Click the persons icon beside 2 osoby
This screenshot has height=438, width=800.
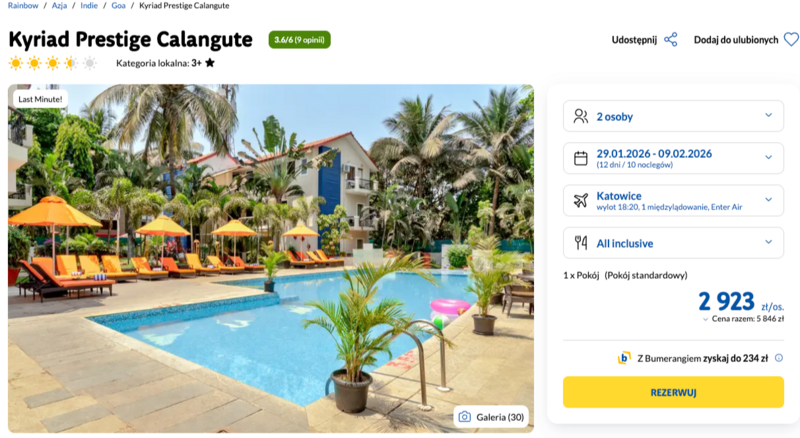pos(581,116)
